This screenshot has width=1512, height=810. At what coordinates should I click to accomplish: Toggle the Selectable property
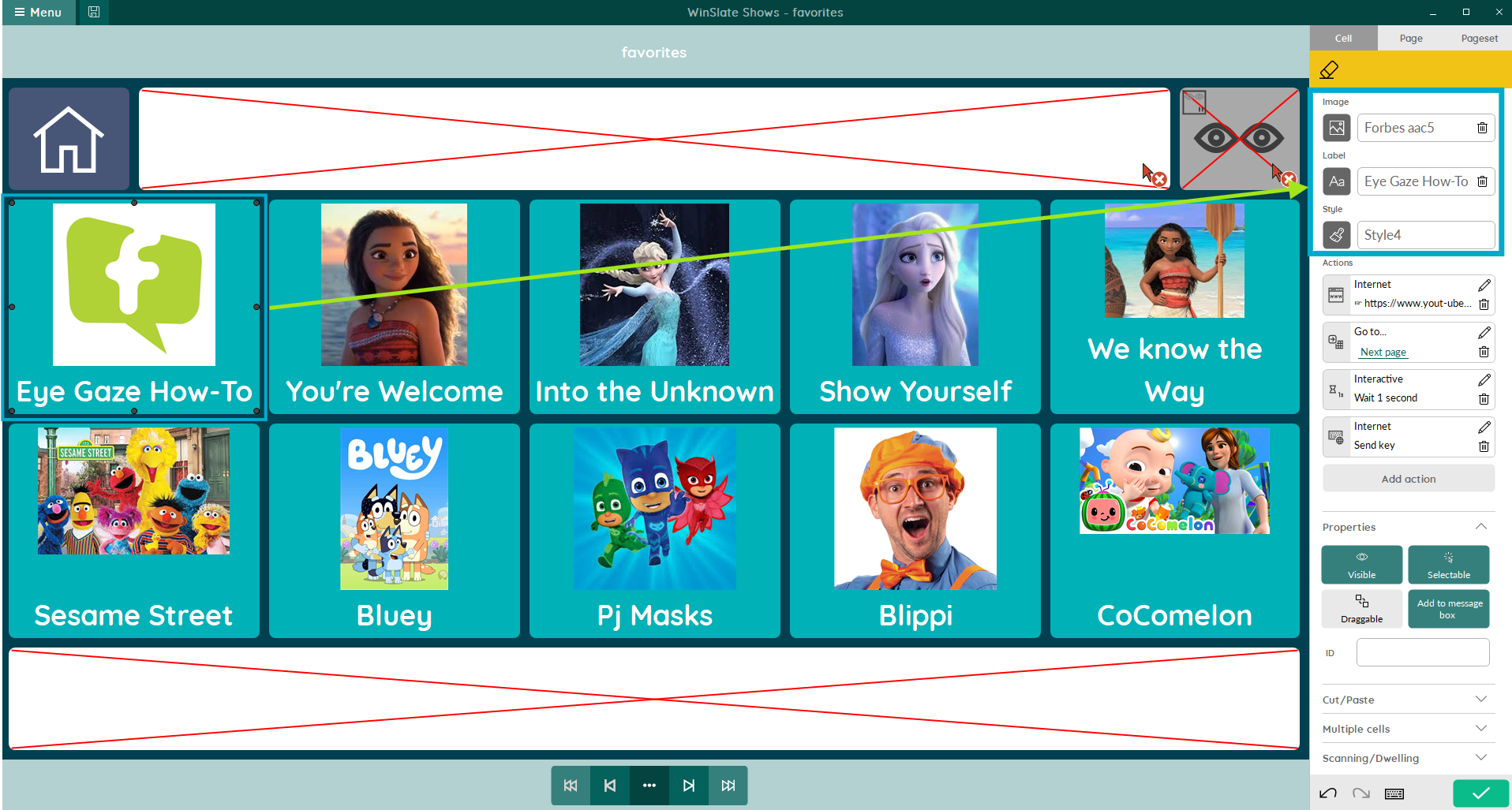point(1449,565)
